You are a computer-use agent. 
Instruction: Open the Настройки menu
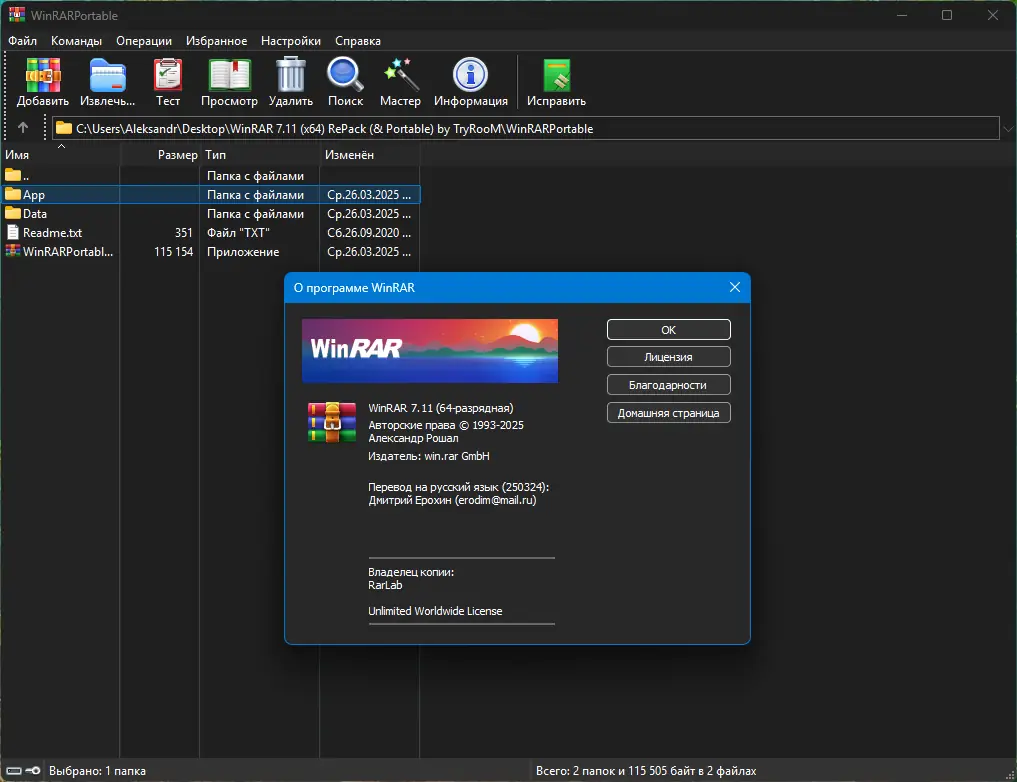click(x=291, y=41)
